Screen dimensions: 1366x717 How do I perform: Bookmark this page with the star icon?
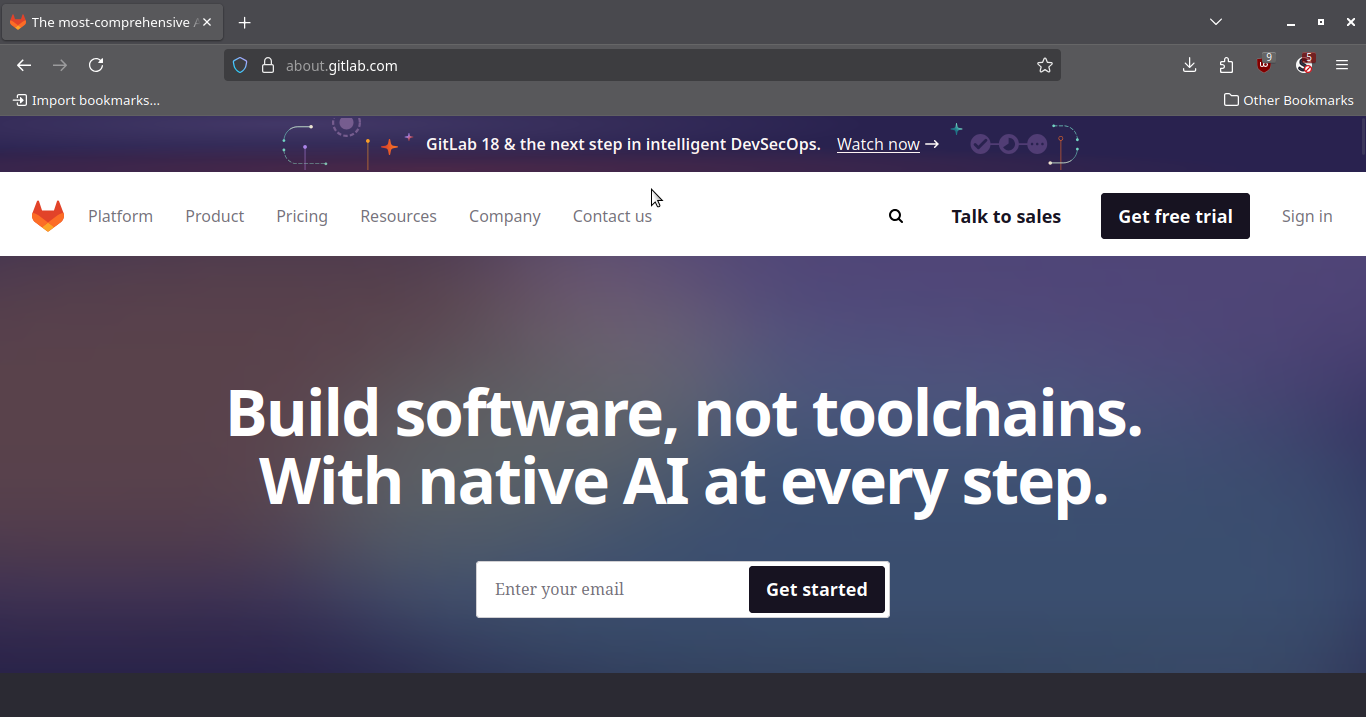click(x=1045, y=66)
